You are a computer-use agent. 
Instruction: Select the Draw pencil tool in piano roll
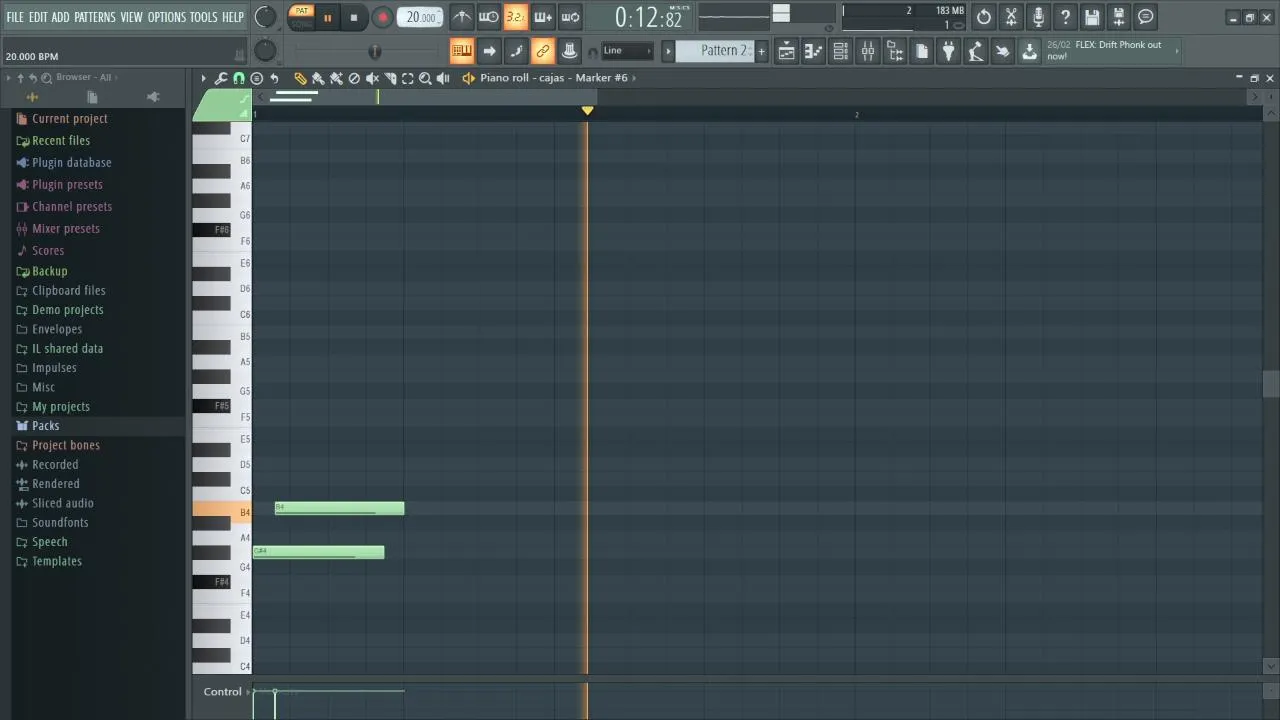coord(300,78)
